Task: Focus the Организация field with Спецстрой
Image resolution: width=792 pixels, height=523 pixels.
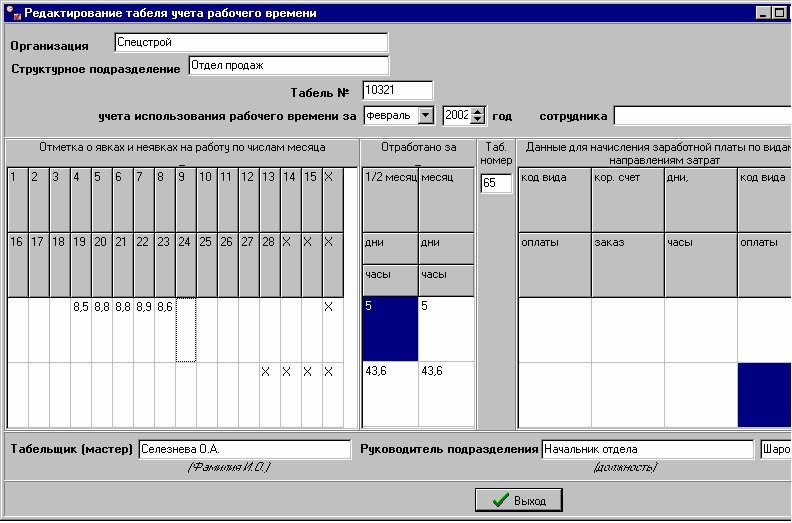Action: pyautogui.click(x=251, y=42)
